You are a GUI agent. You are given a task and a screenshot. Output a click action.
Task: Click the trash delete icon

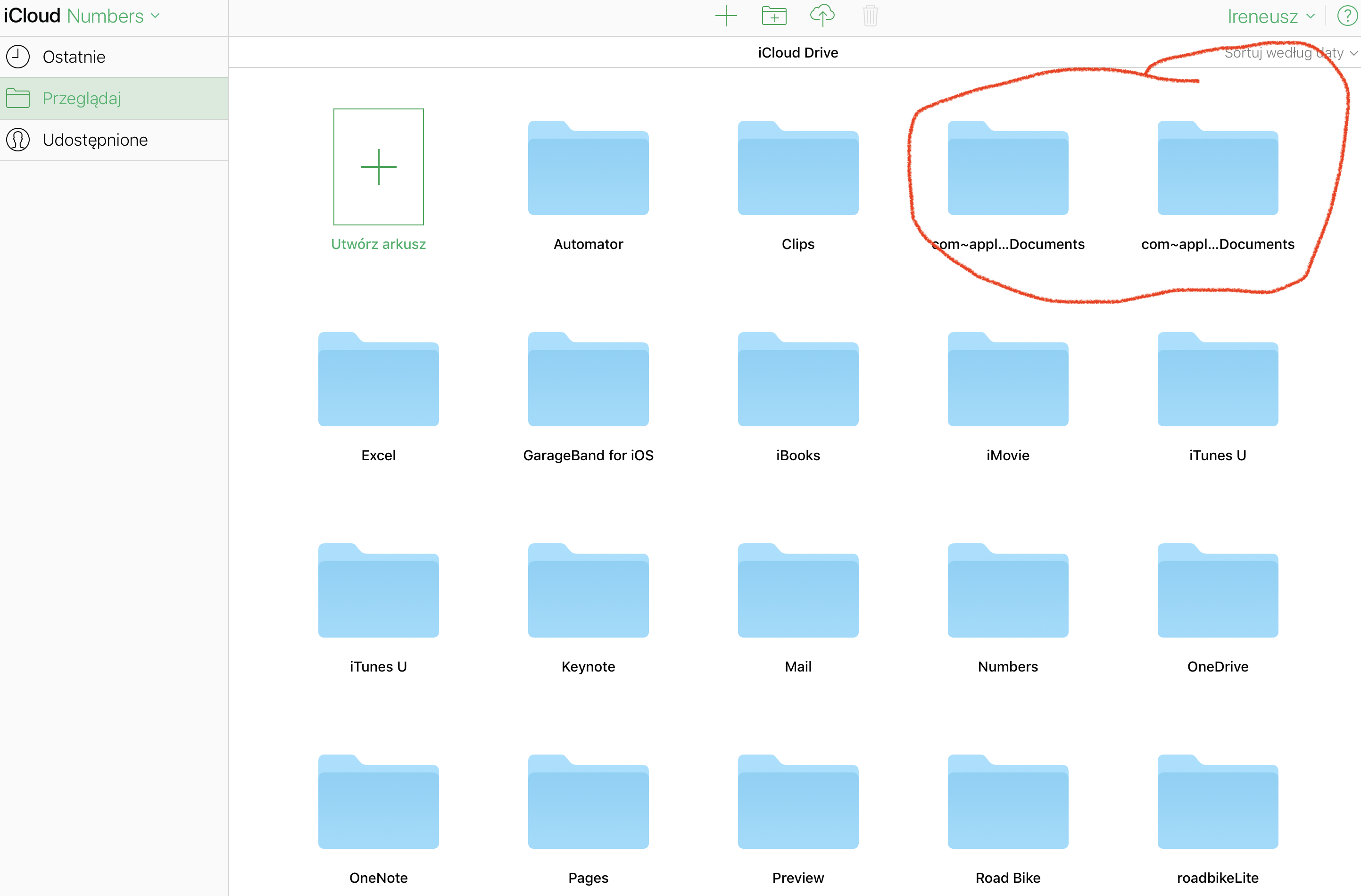[x=870, y=16]
